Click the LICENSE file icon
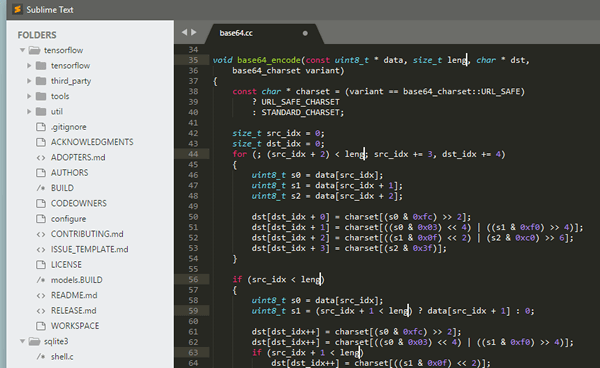 pos(41,264)
